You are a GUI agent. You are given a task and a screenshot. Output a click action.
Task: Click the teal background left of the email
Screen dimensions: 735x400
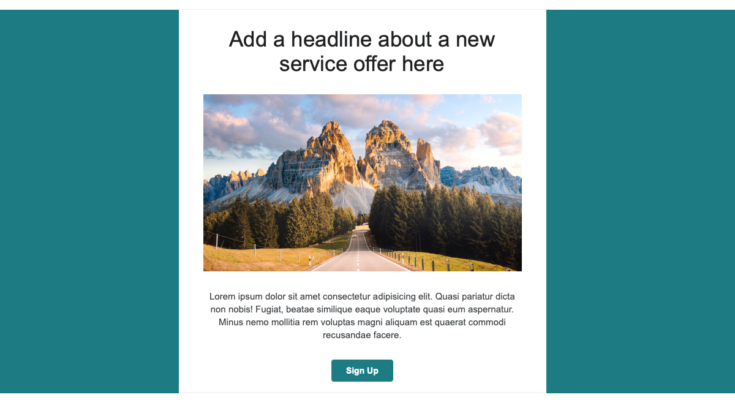(x=89, y=202)
